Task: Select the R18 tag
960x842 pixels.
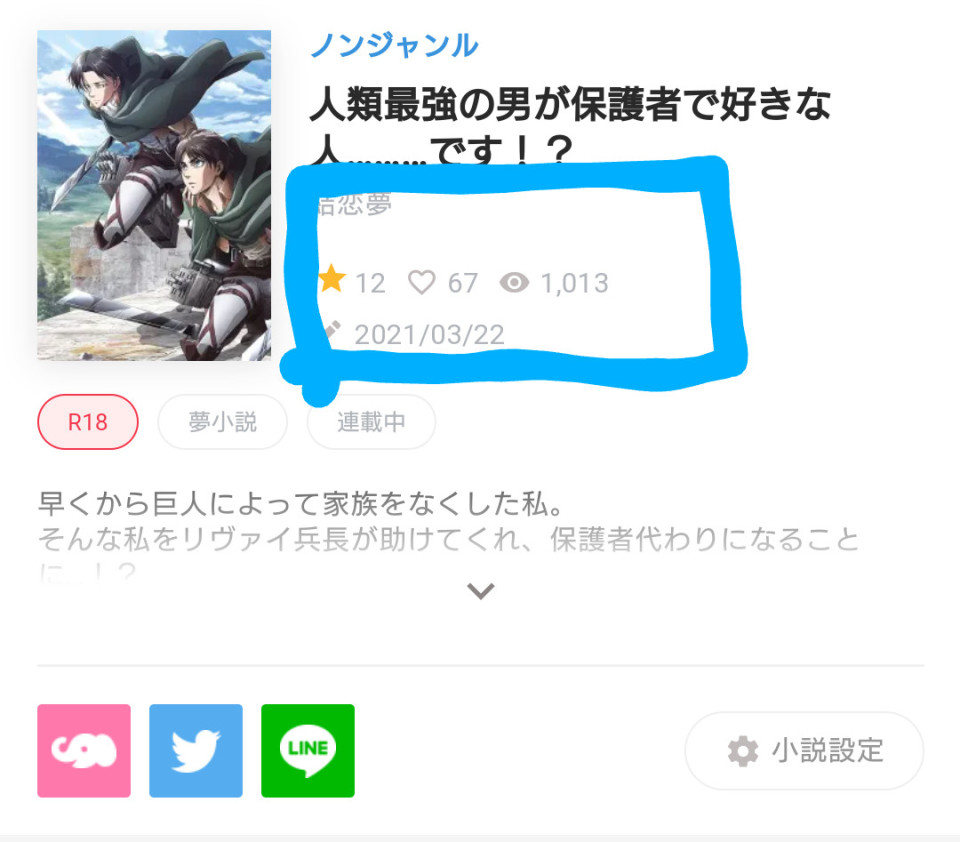Action: click(88, 422)
